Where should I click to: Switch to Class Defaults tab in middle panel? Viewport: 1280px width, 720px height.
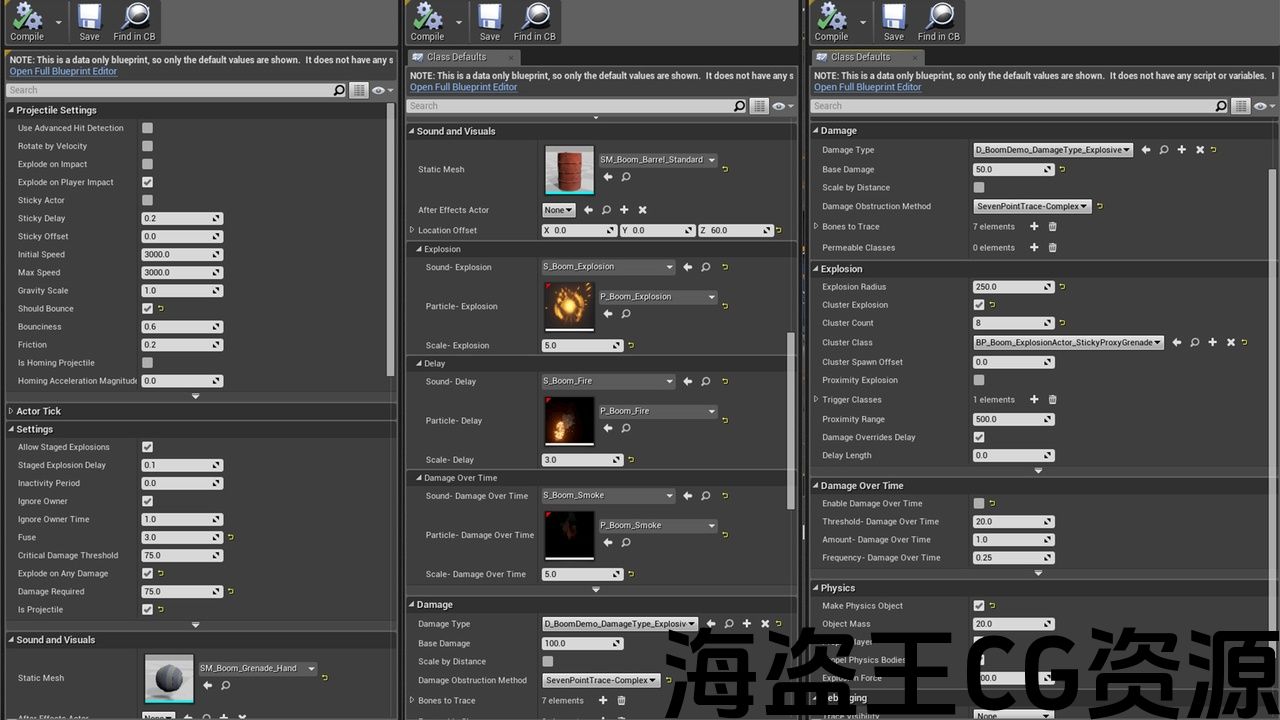tap(455, 57)
